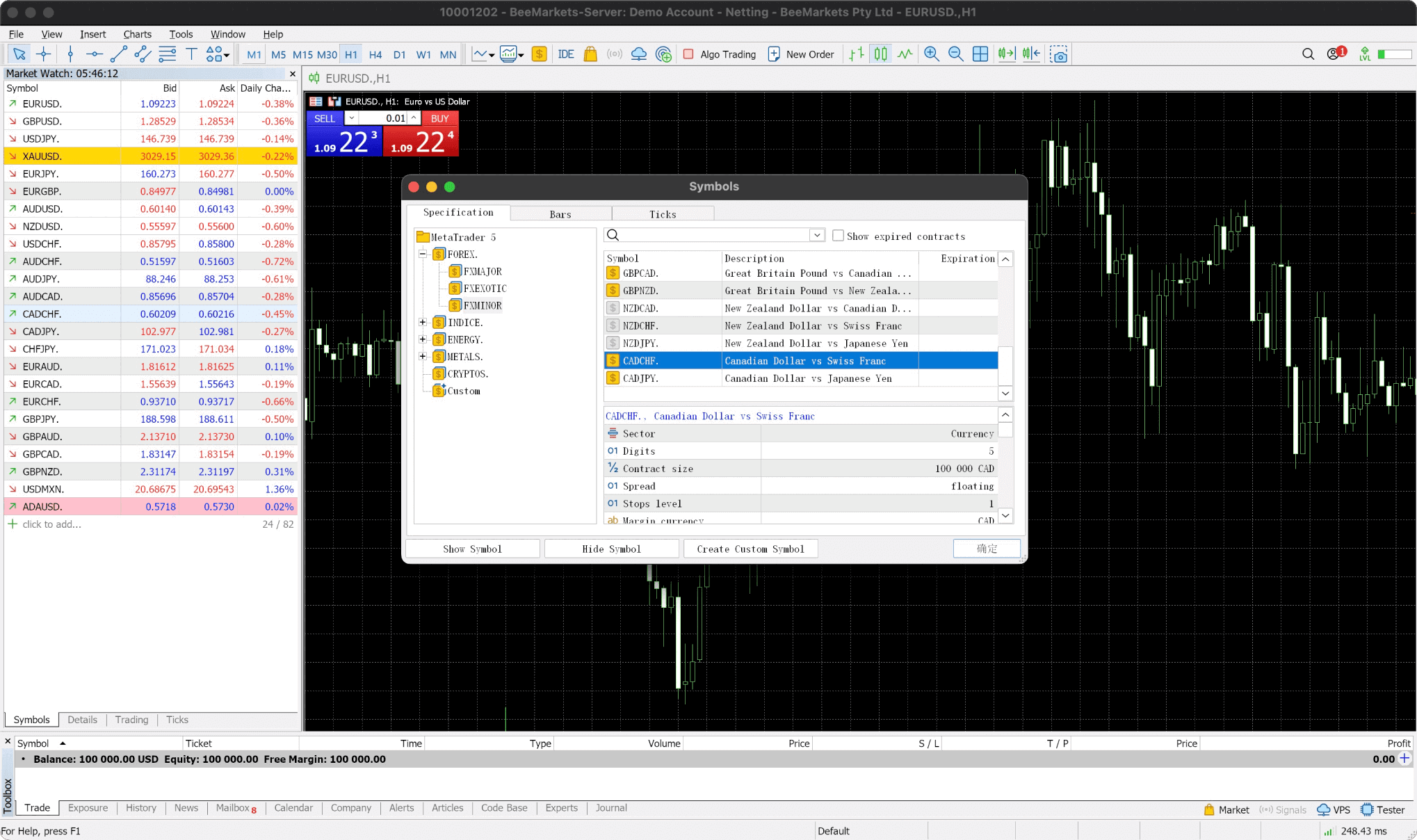Viewport: 1417px width, 840px height.
Task: Open tile windows grid icon
Action: pyautogui.click(x=980, y=54)
